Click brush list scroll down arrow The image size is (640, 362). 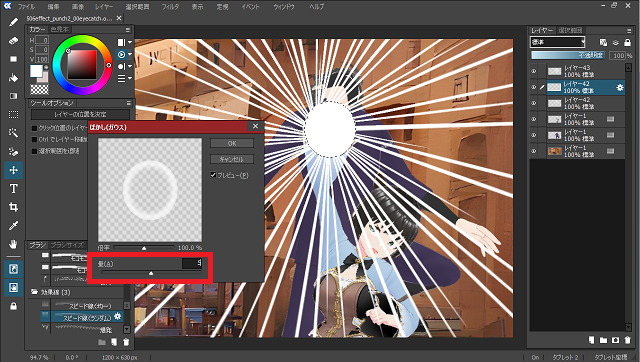127,329
